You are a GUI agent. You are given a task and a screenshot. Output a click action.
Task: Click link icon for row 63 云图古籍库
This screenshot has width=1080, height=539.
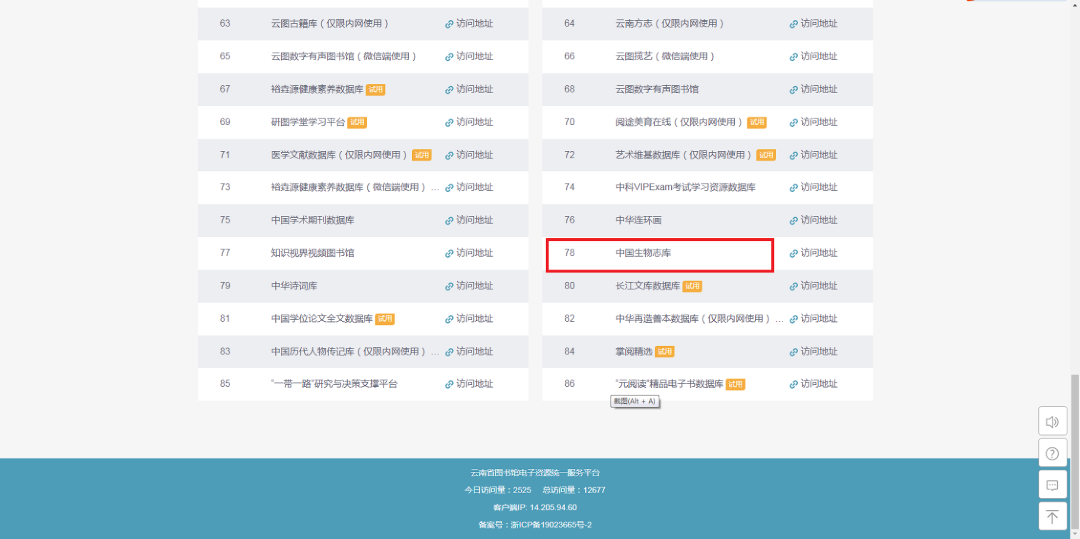[x=449, y=23]
